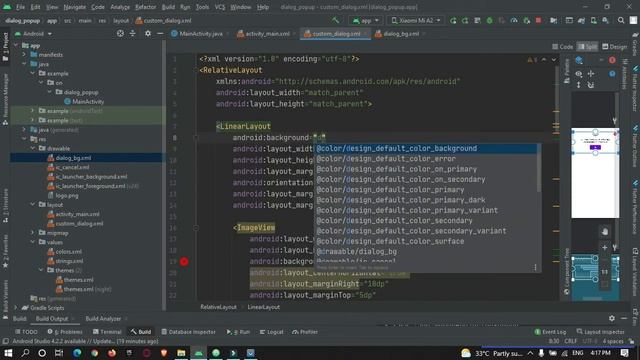Click the Make Project hammer icon
This screenshot has height=360, width=640.
click(x=335, y=20)
